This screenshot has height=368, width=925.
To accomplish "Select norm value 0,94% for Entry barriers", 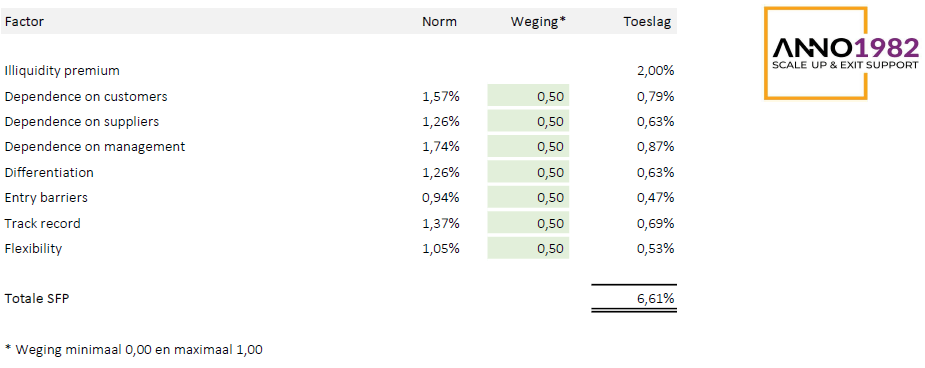I will tap(441, 198).
